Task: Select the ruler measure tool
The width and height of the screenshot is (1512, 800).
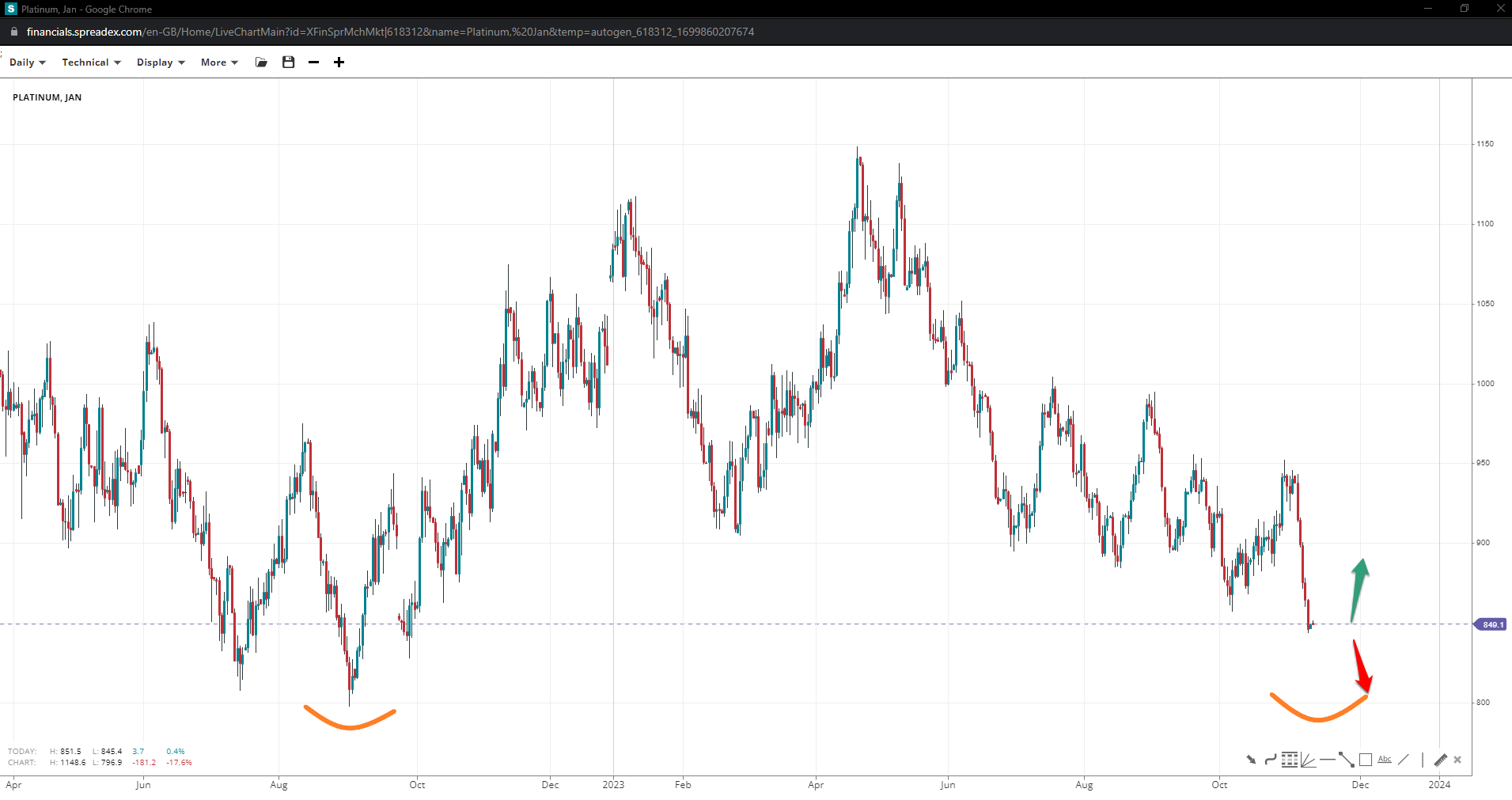Action: [1440, 760]
